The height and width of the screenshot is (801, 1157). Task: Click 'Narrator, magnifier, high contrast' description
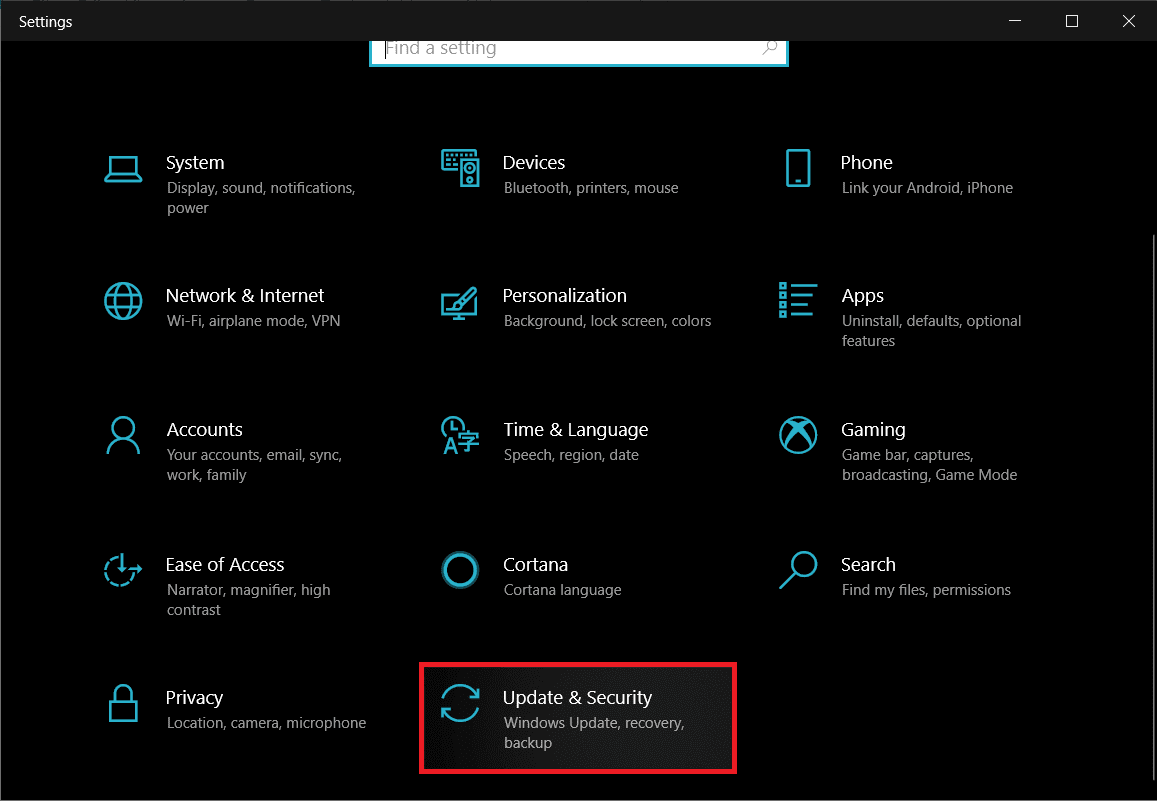point(249,600)
